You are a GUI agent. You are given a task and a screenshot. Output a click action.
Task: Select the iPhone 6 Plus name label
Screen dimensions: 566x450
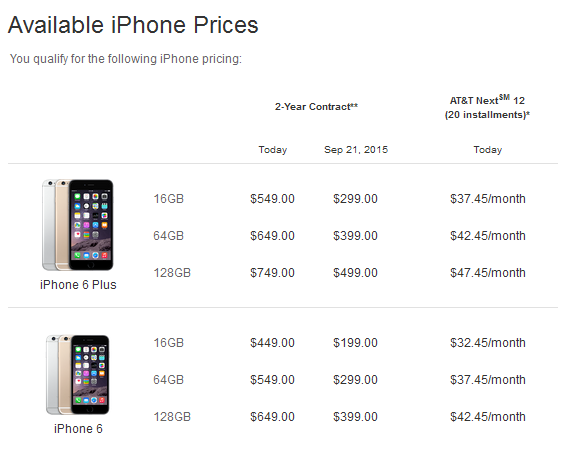[78, 285]
